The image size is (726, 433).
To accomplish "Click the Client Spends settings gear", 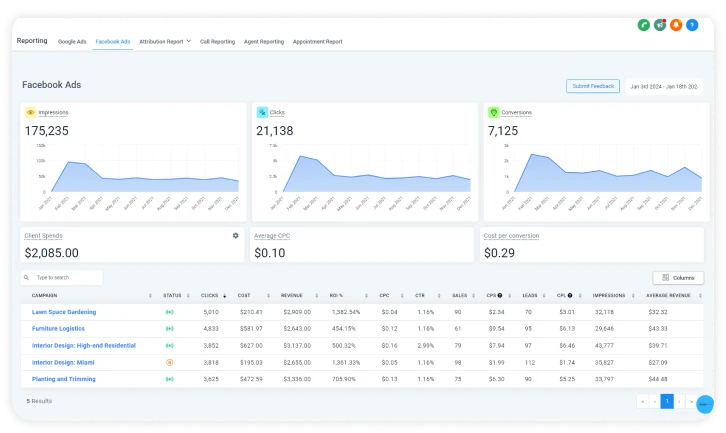I will (x=236, y=236).
